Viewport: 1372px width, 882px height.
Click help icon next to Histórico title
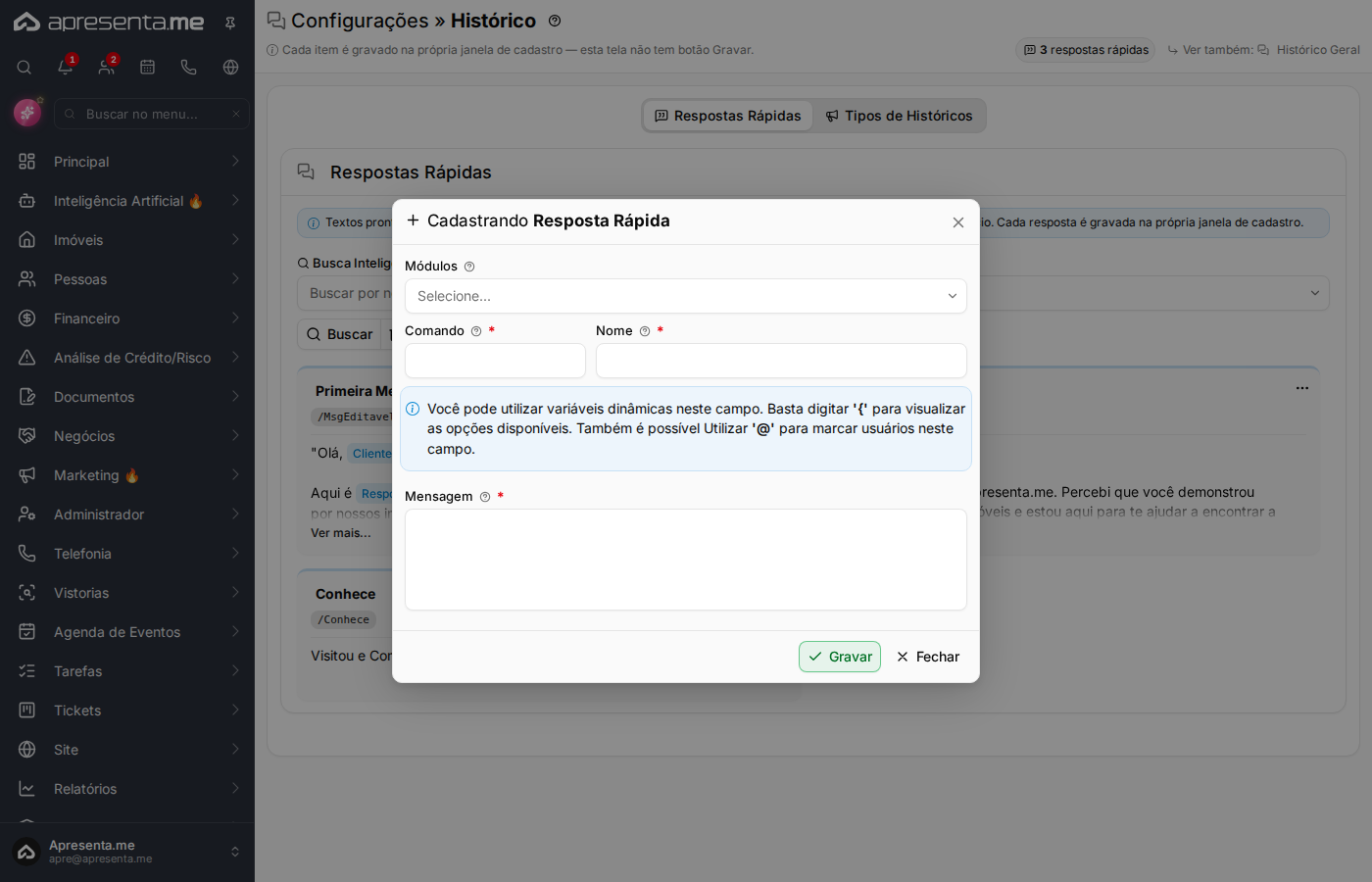(555, 21)
